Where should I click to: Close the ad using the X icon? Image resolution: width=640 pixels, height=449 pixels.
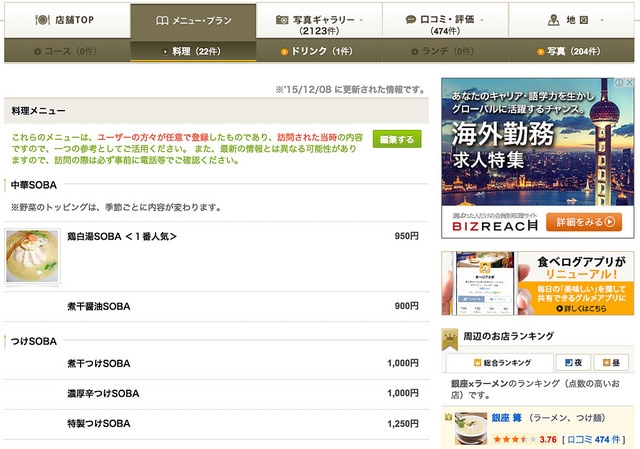pos(628,83)
